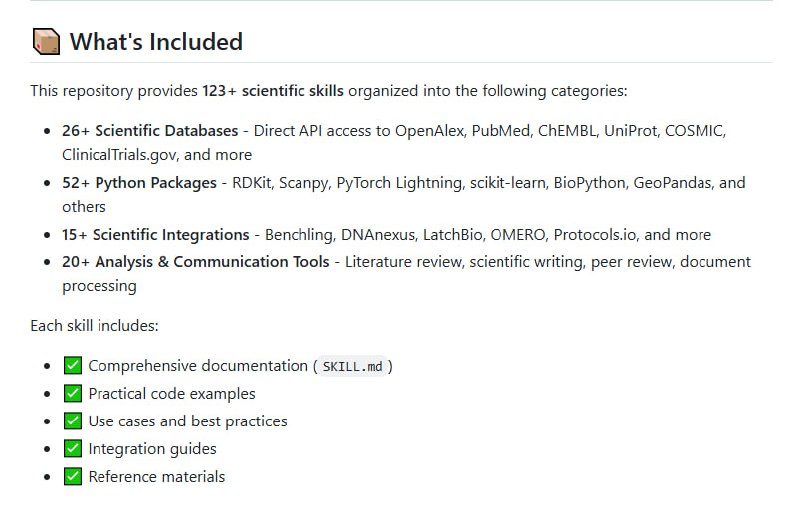Image resolution: width=800 pixels, height=505 pixels.
Task: Click the SKILL.md inline code label
Action: click(353, 367)
